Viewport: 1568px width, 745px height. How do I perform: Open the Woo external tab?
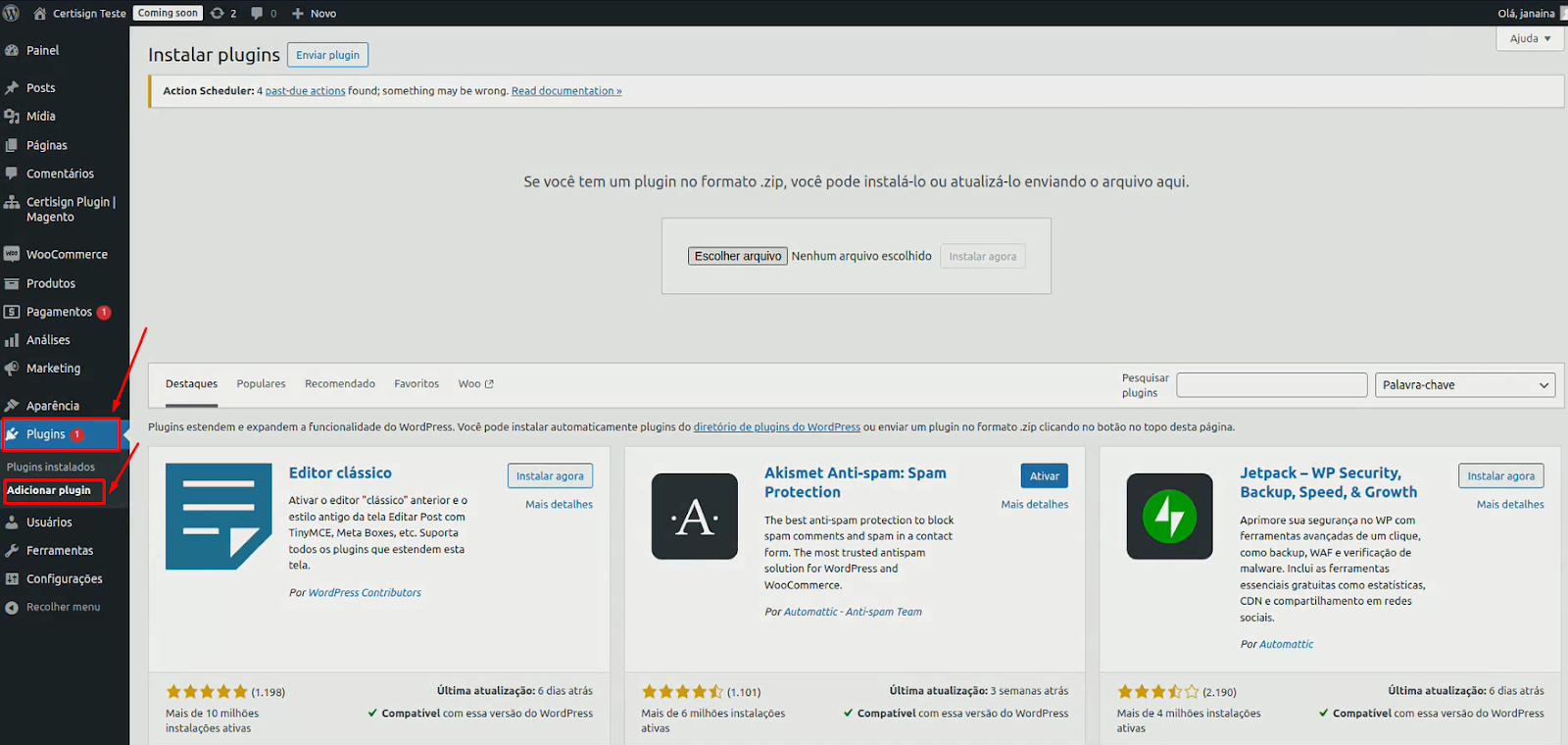pyautogui.click(x=475, y=384)
